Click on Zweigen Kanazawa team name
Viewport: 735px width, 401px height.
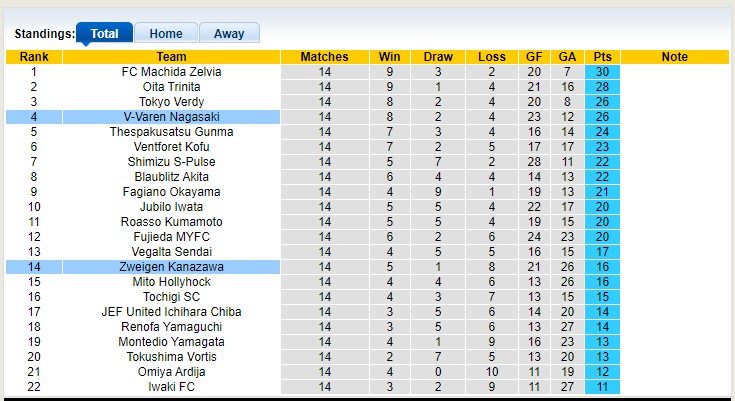(x=172, y=267)
